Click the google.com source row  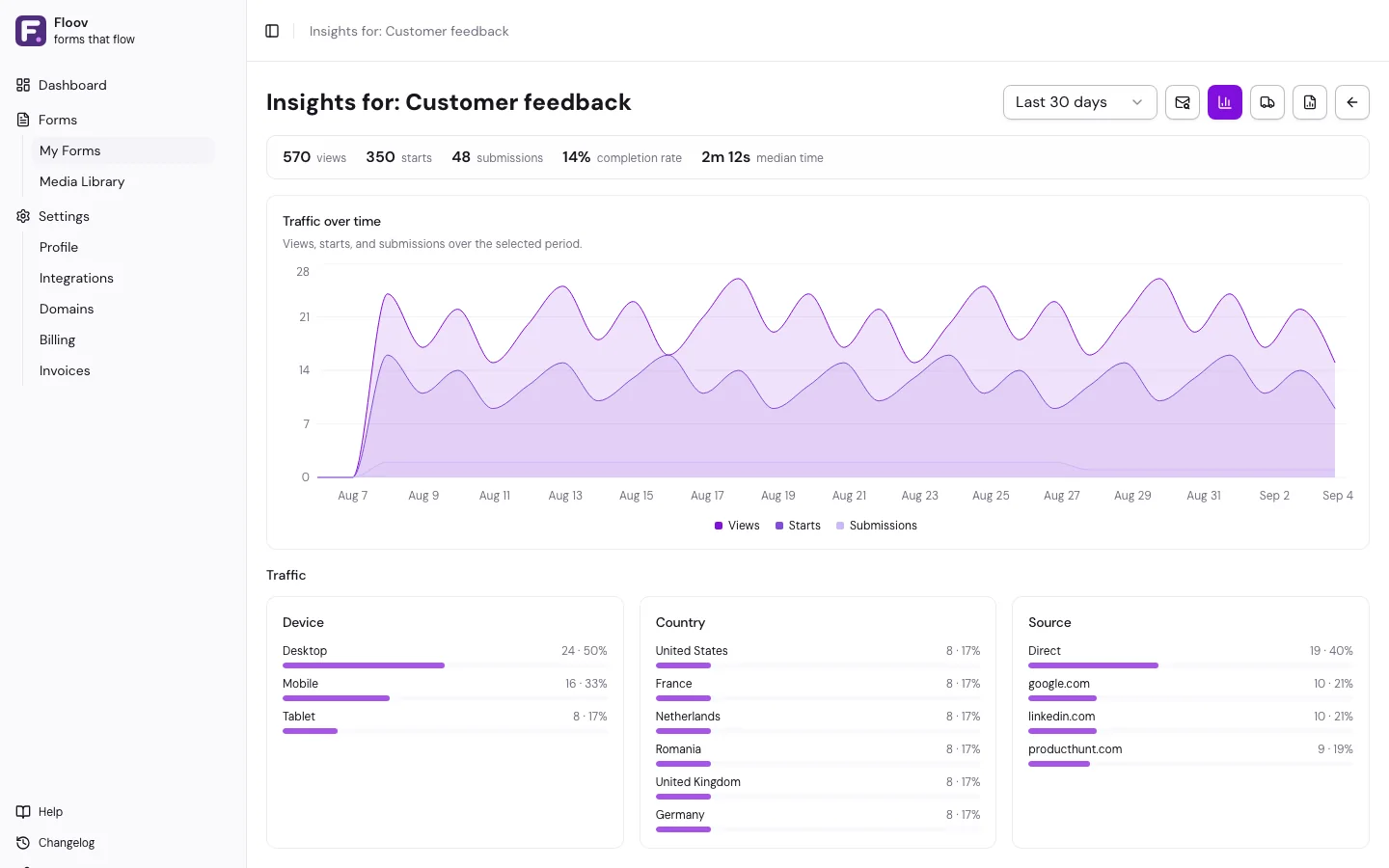[x=1190, y=690]
